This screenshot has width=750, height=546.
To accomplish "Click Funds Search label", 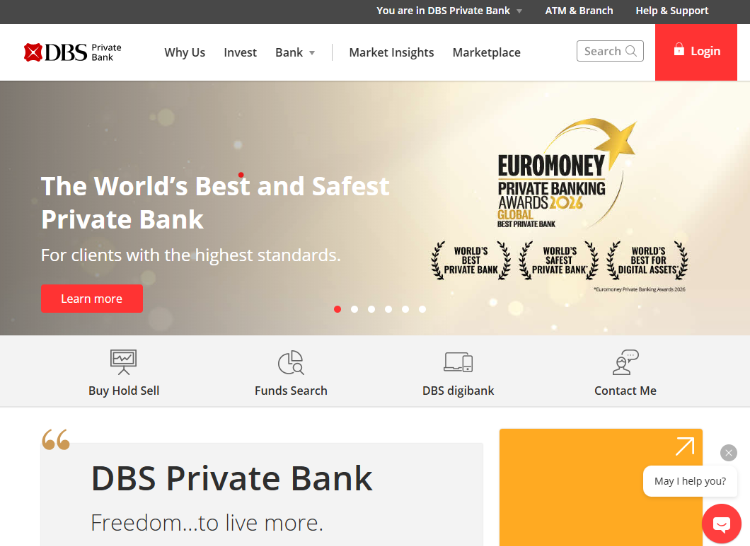I will point(291,391).
